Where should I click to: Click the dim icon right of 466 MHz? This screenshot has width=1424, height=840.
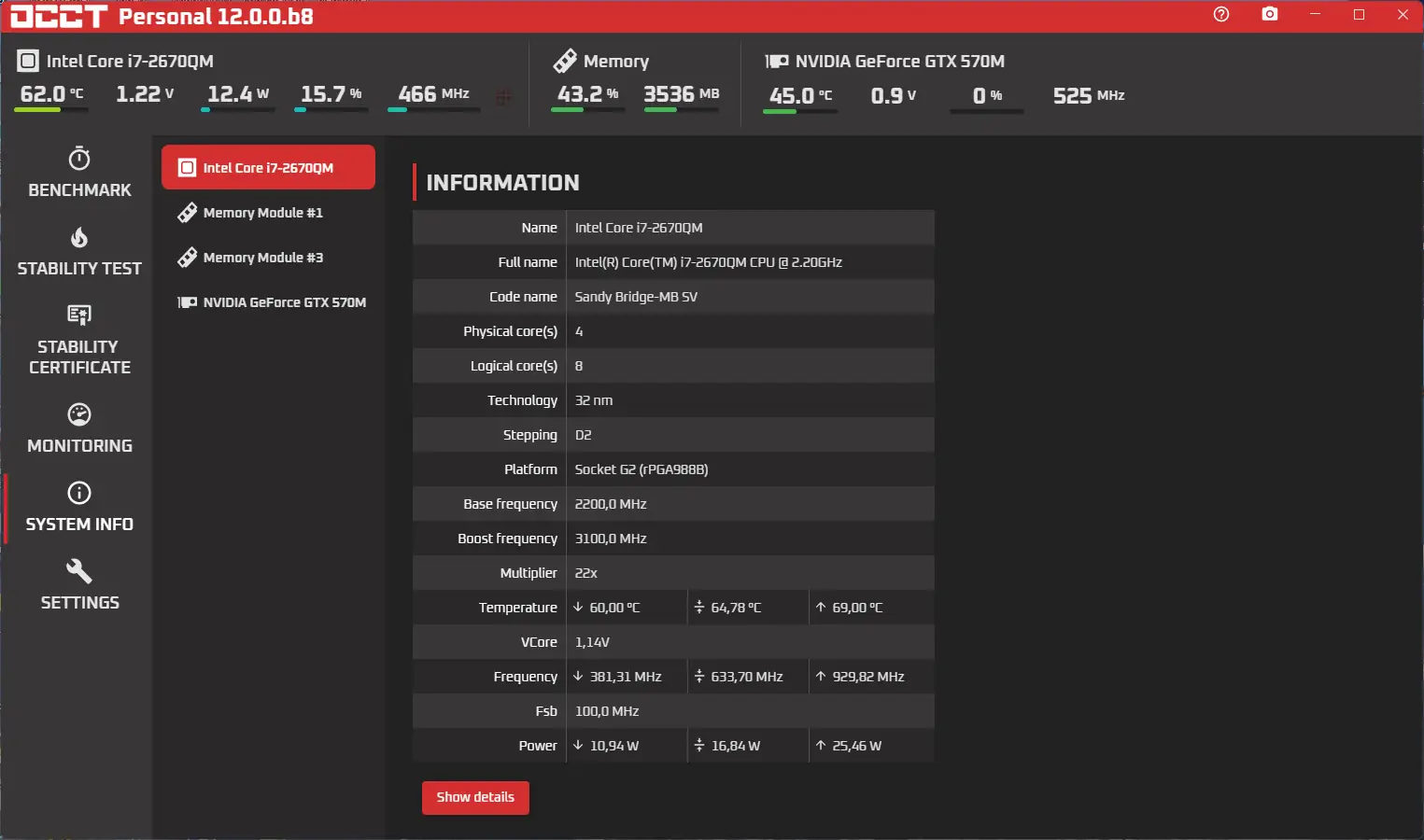click(x=503, y=96)
